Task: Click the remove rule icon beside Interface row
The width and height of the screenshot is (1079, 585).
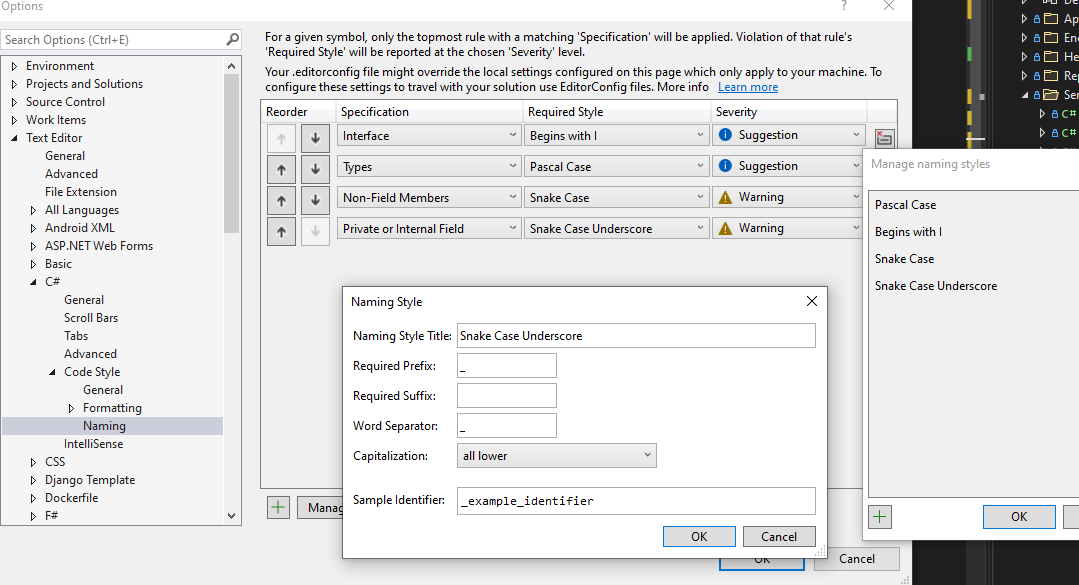Action: [884, 138]
